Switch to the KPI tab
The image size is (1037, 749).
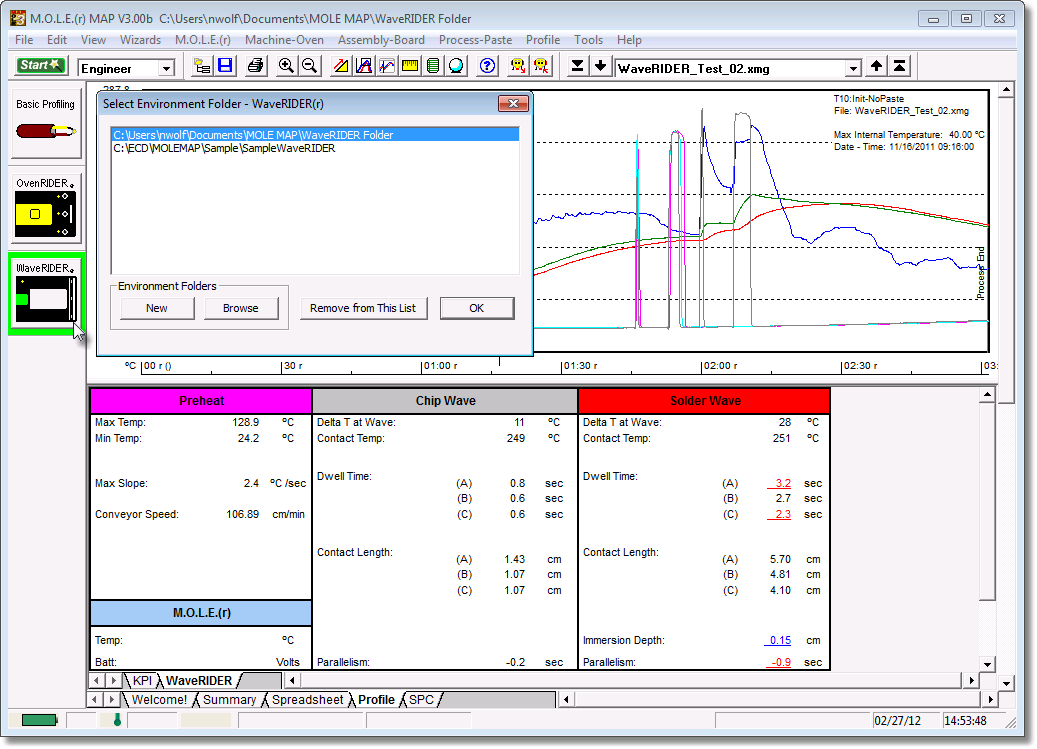[142, 680]
